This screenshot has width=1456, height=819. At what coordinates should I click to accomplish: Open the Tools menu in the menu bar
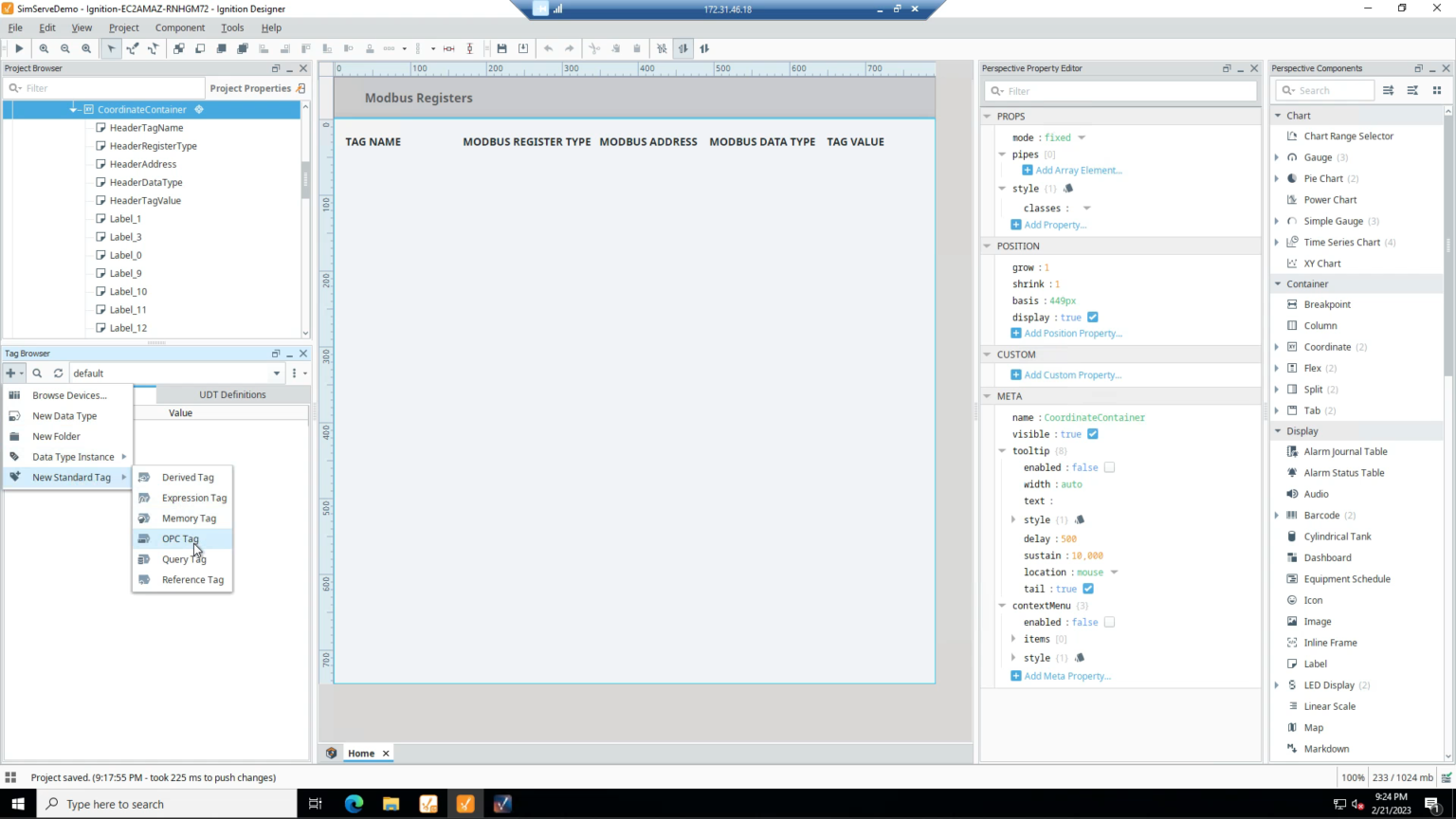click(x=231, y=27)
